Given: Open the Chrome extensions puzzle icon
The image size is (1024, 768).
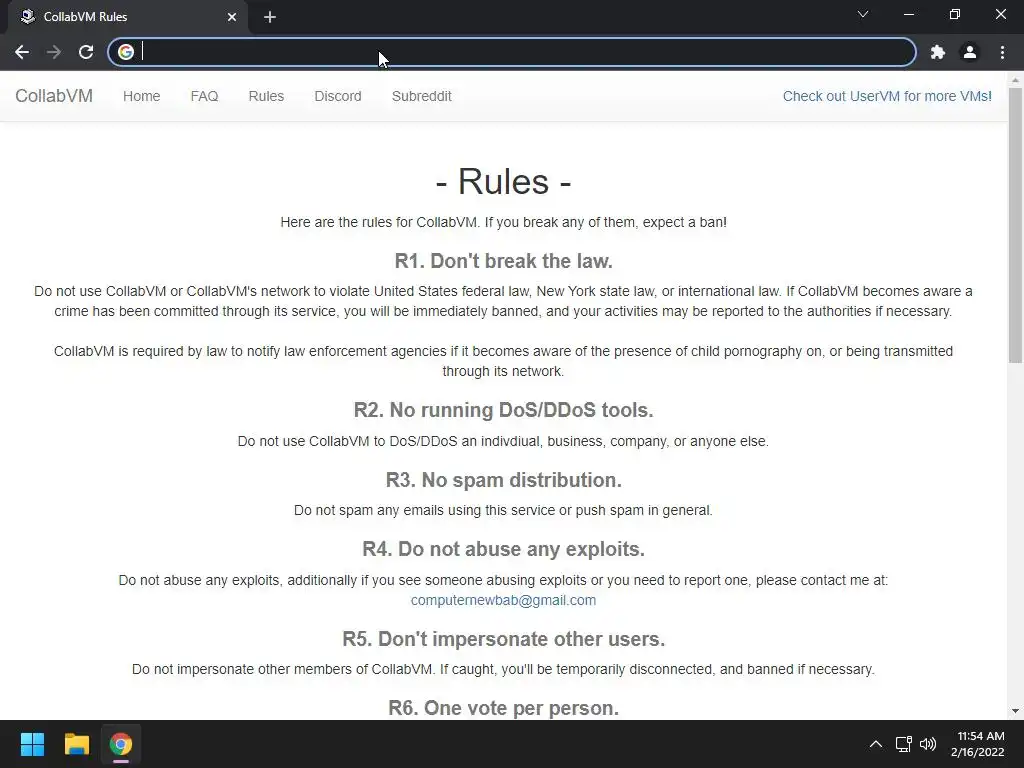Looking at the screenshot, I should (938, 52).
